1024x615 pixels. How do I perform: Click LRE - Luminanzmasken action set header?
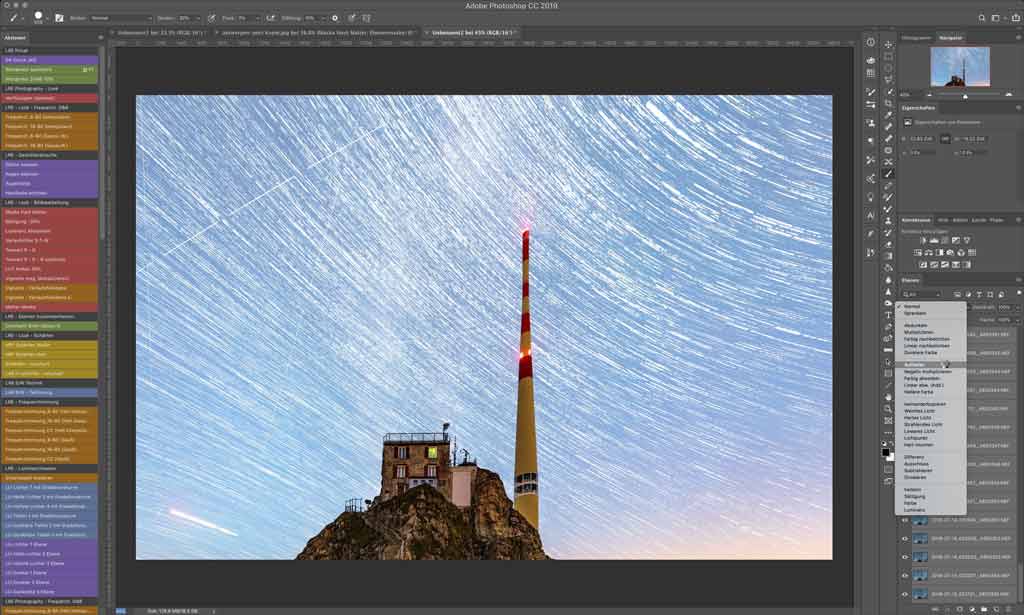click(x=50, y=468)
